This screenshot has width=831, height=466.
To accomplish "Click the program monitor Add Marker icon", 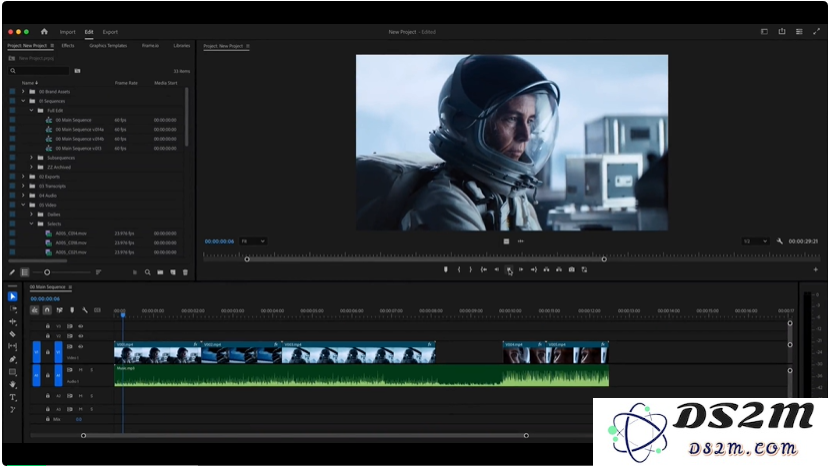I will tap(446, 270).
